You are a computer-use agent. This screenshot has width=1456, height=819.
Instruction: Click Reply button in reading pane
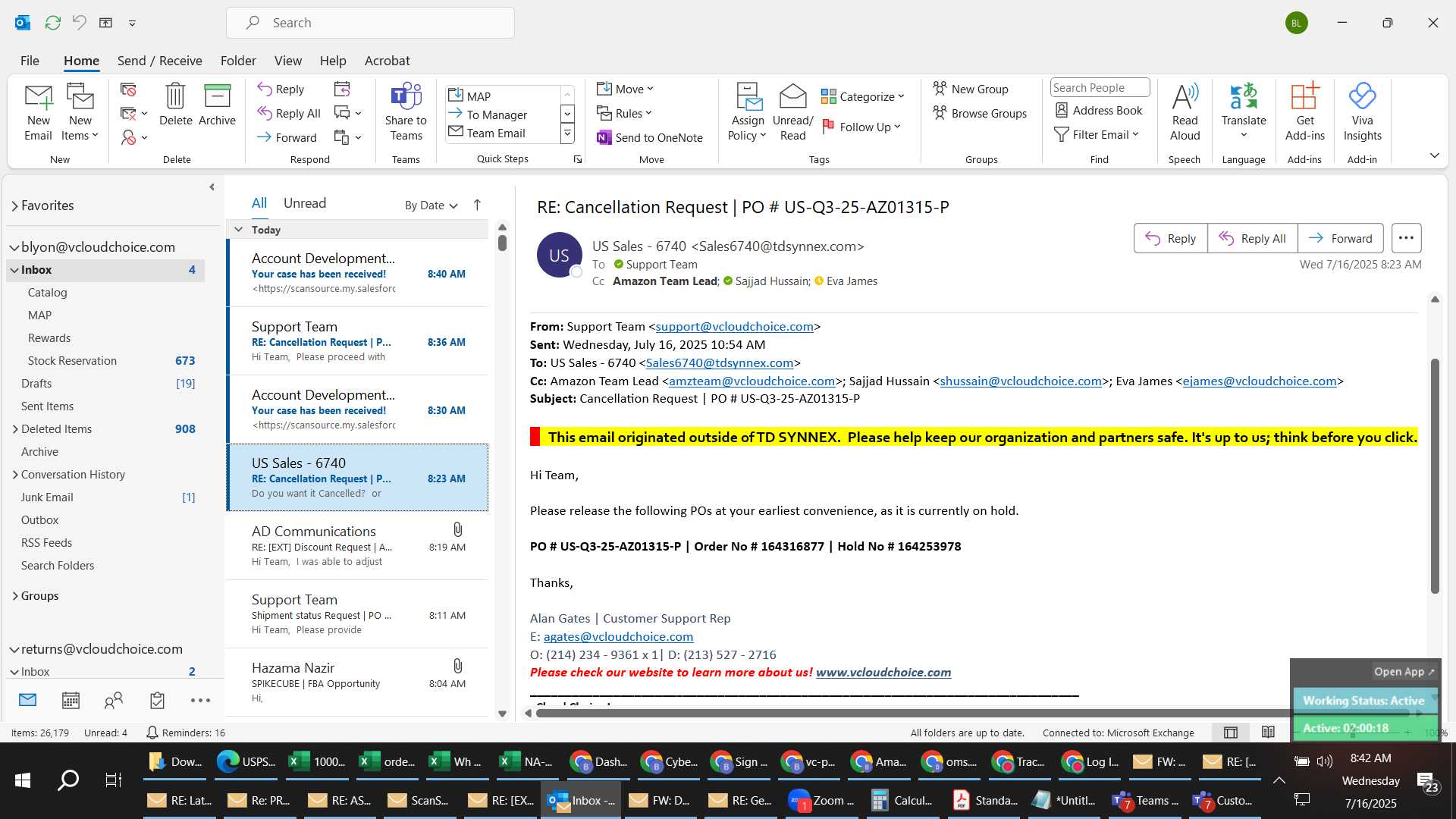tap(1170, 238)
